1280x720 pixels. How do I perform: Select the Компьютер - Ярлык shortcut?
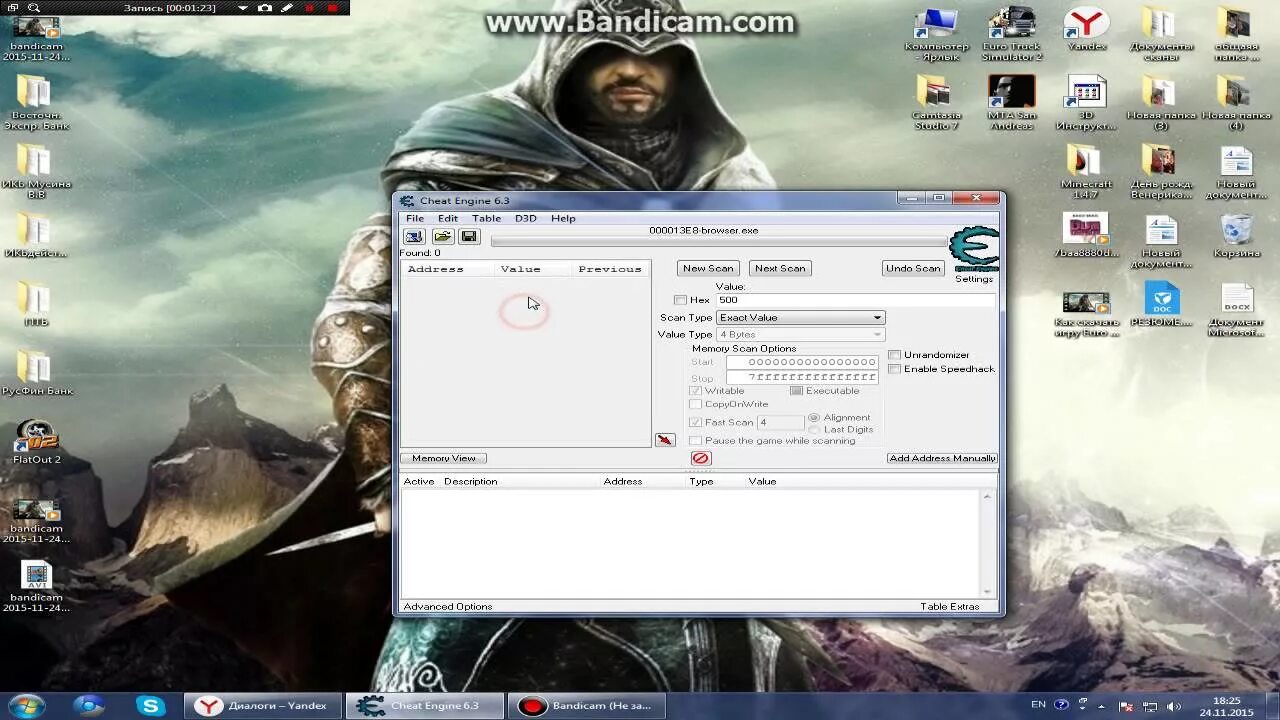[936, 34]
